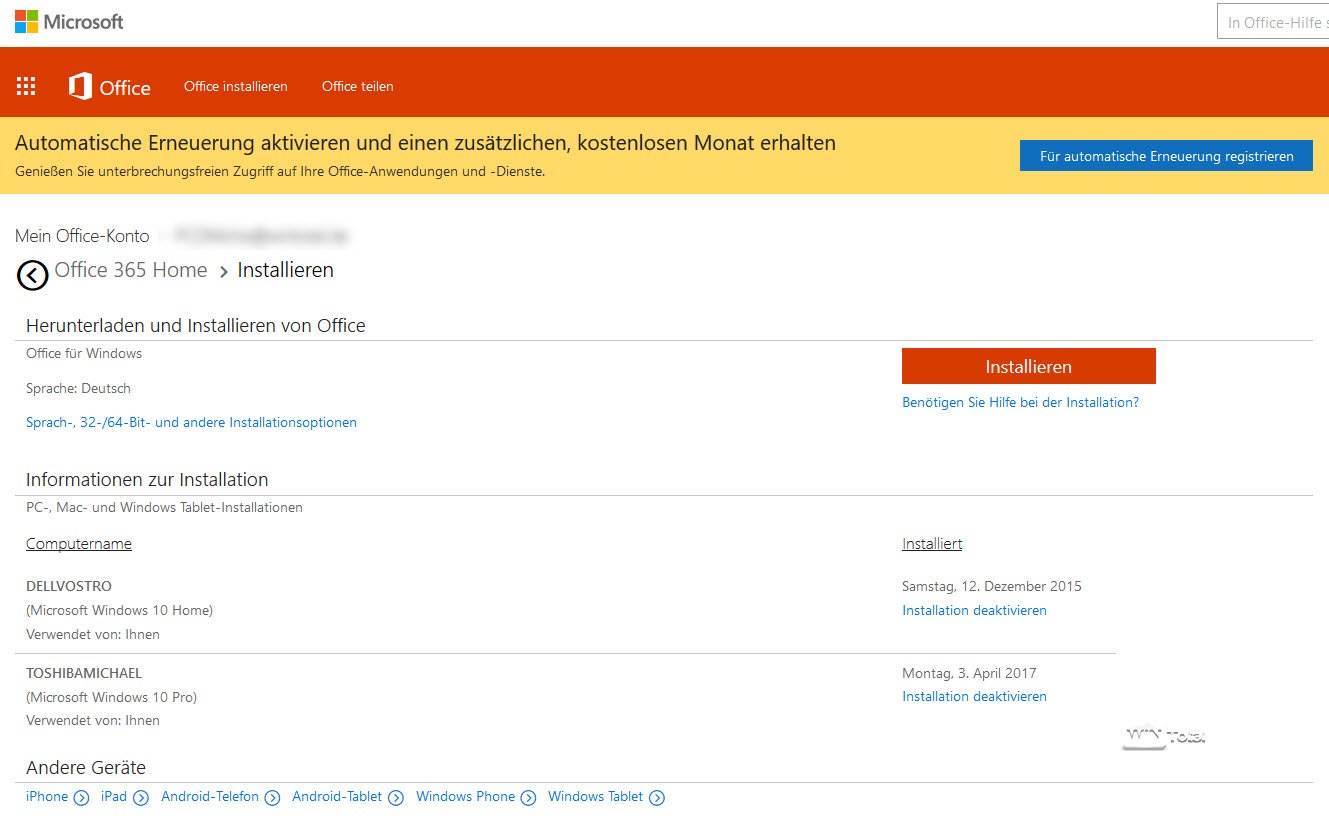Click into the Office-Hilfe search field

tap(1273, 22)
